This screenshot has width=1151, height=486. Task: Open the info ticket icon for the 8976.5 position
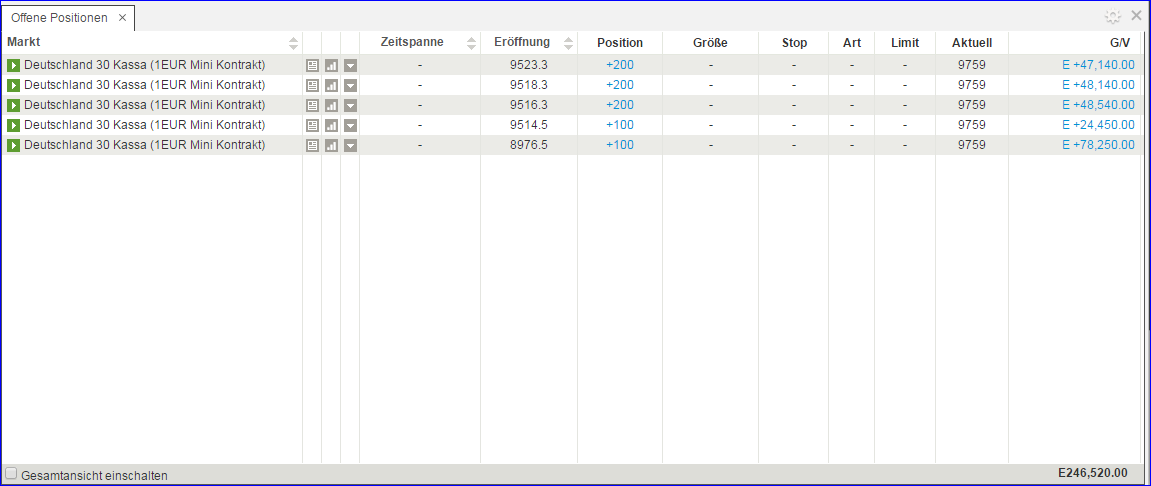coord(313,146)
